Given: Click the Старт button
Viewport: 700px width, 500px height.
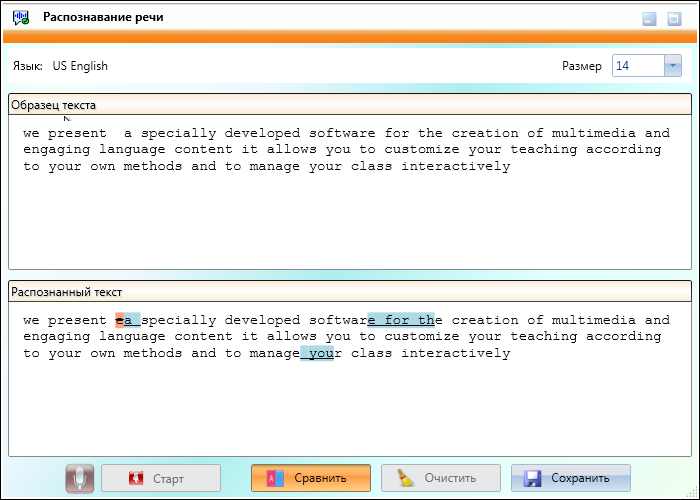Looking at the screenshot, I should point(161,478).
